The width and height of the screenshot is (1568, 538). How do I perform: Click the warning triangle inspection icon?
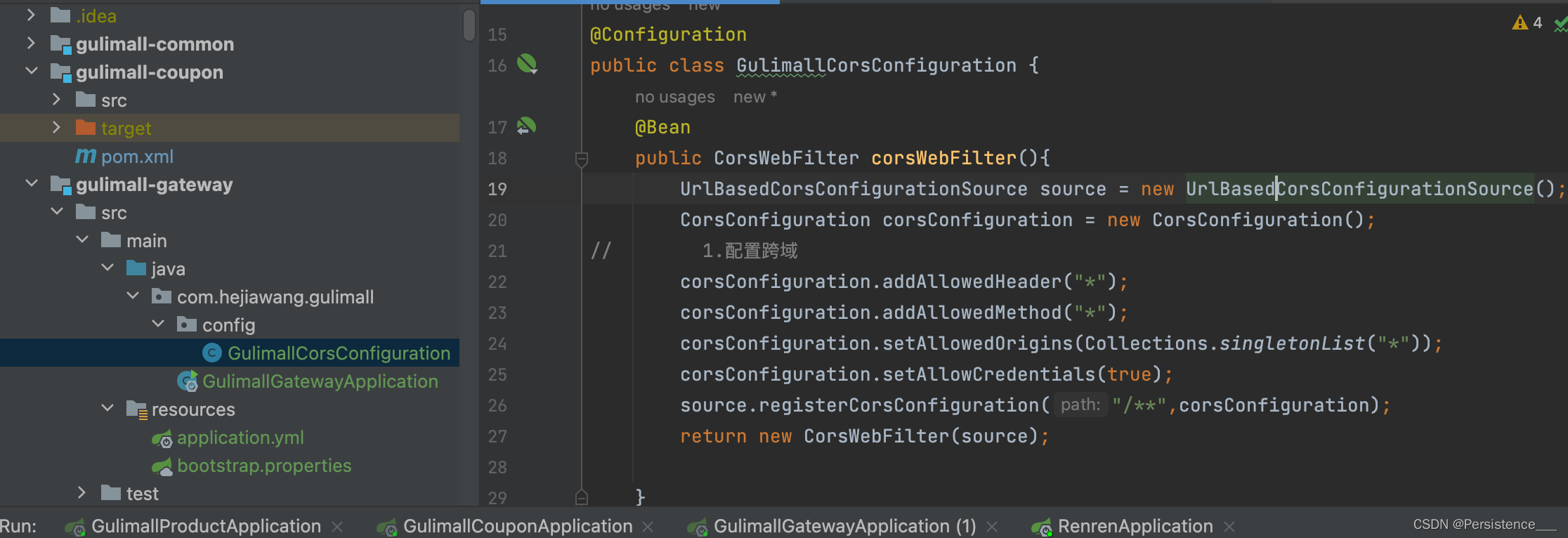pyautogui.click(x=1520, y=22)
